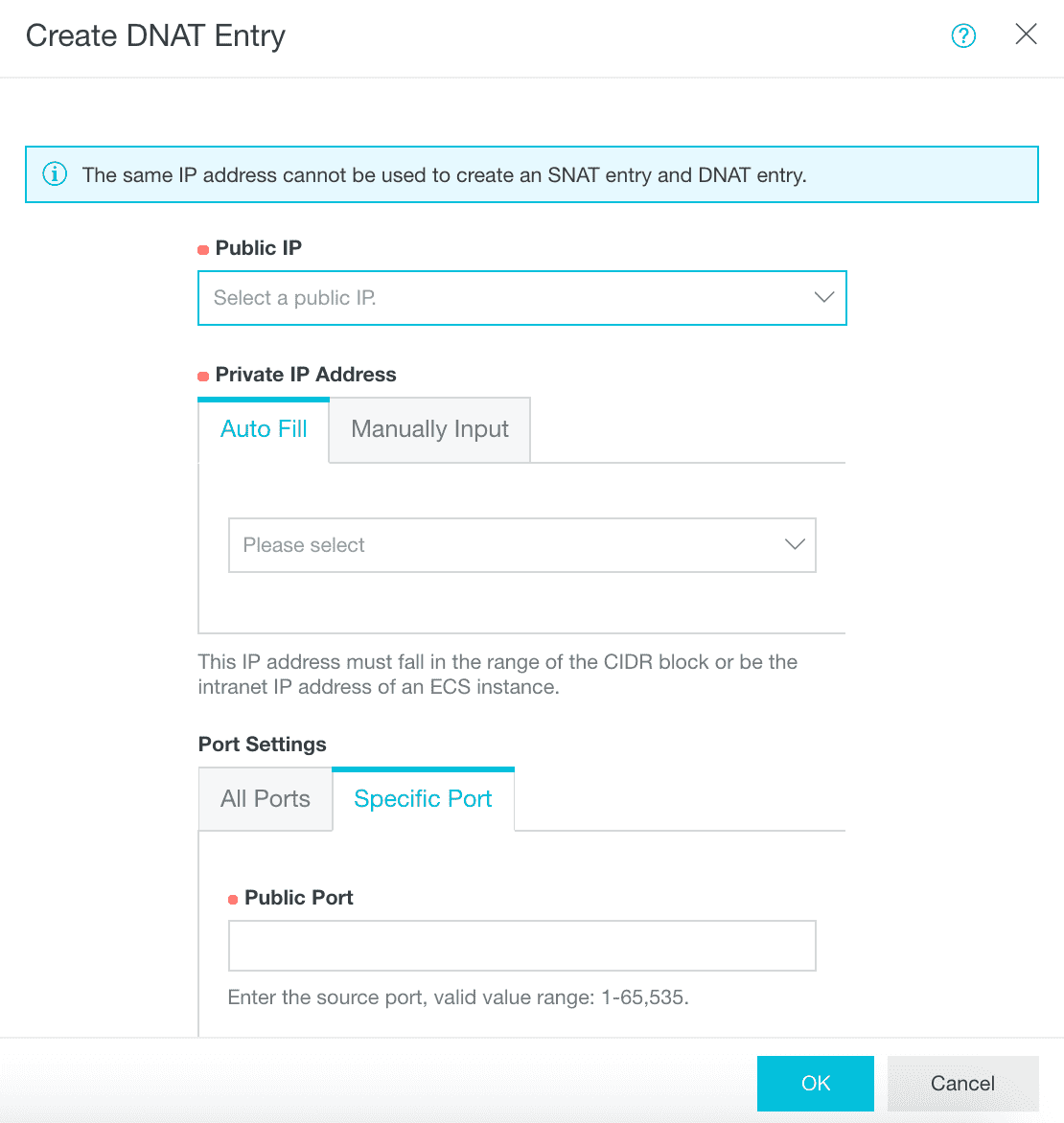Close the Create DNAT Entry dialog

[x=1026, y=34]
